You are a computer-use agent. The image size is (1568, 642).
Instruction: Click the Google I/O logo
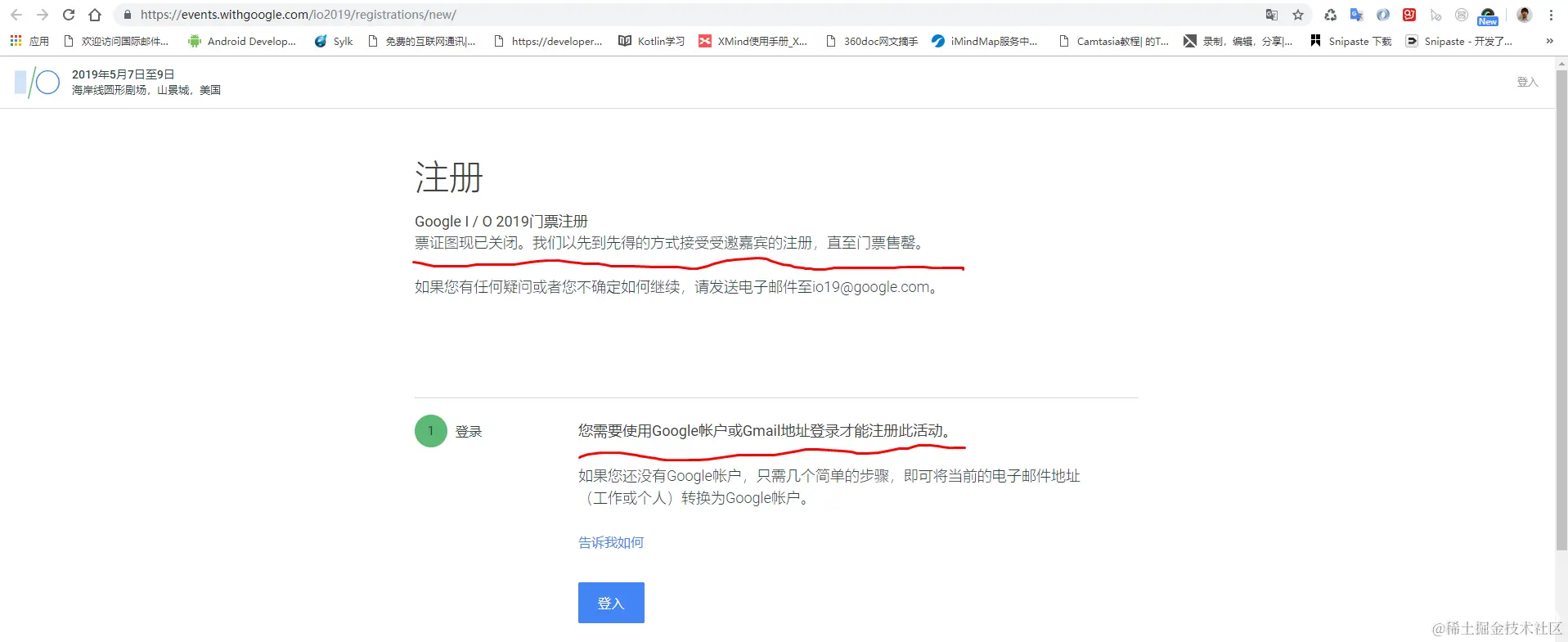click(38, 82)
